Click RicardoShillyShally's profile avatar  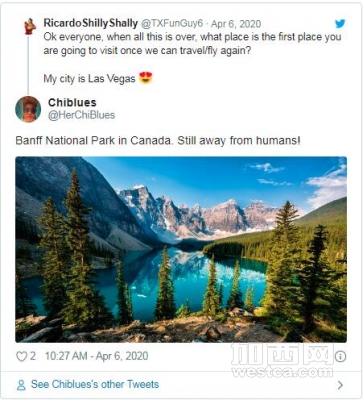pos(30,26)
